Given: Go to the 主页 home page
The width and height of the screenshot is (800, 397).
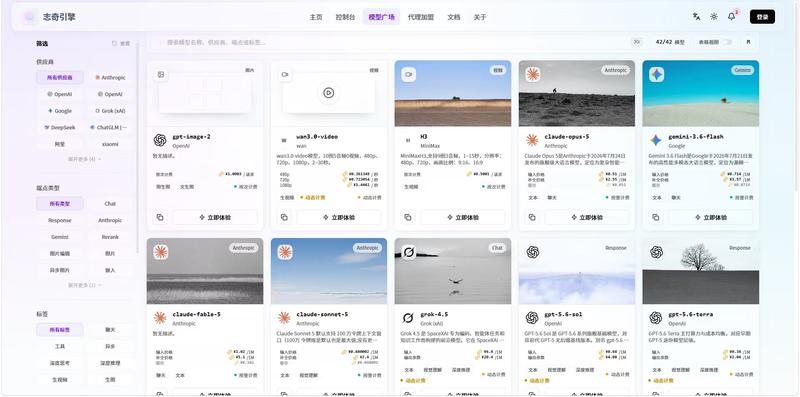Looking at the screenshot, I should tap(316, 17).
